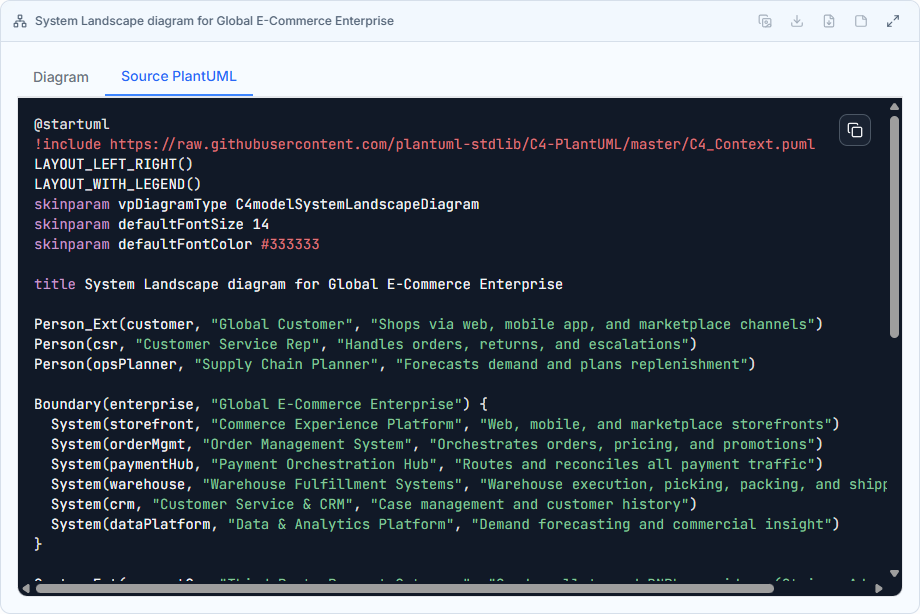920x614 pixels.
Task: Select the Source PlantUML tab
Action: click(x=178, y=76)
